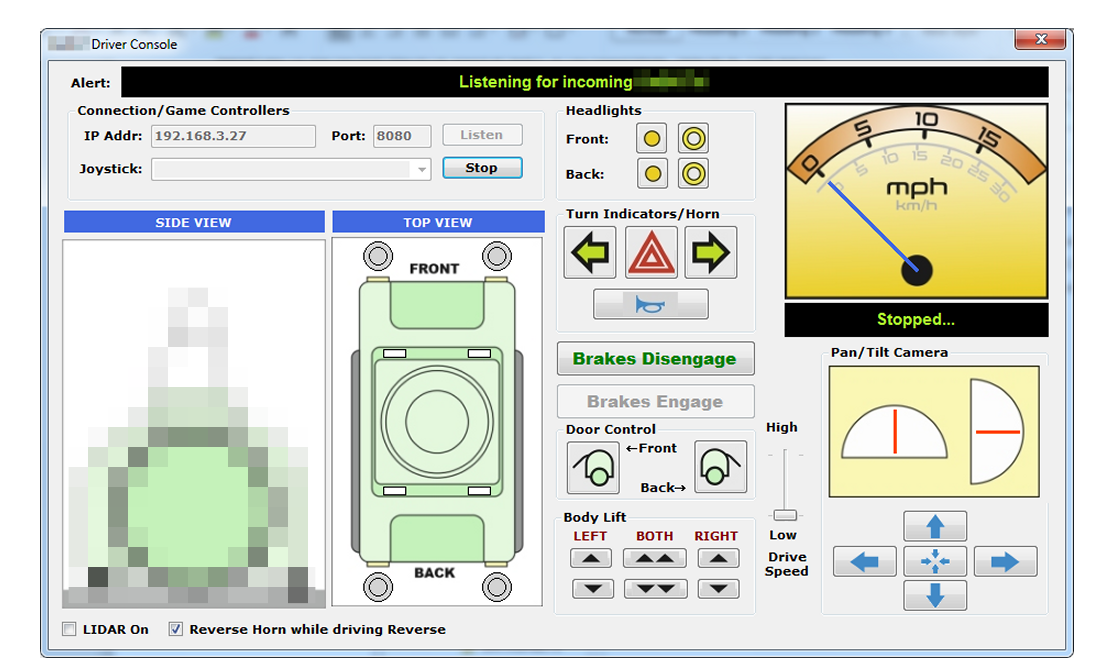Pan camera up with up arrow
Screen dimensions: 1110x660
point(935,526)
